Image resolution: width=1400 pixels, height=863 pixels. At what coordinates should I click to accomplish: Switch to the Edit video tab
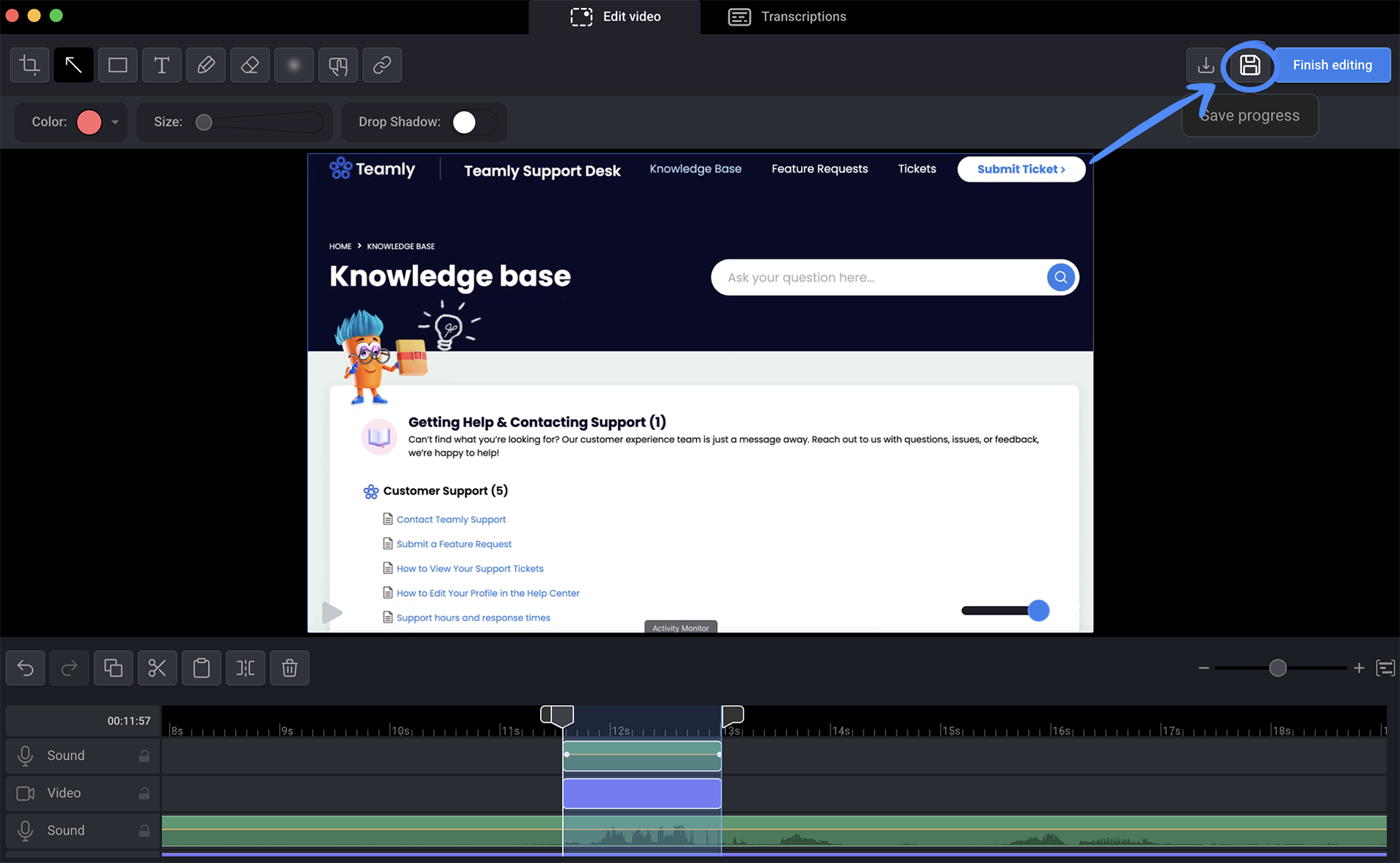(x=615, y=17)
